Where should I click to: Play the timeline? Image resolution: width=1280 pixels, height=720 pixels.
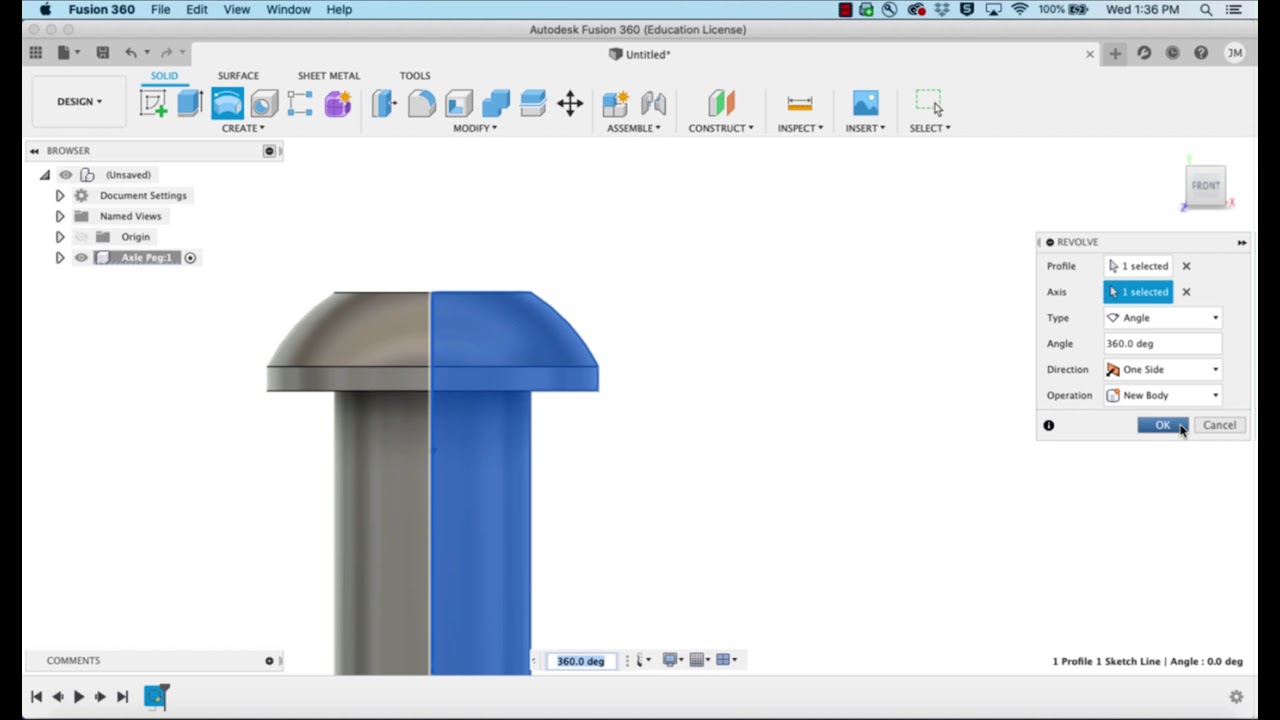coord(79,697)
